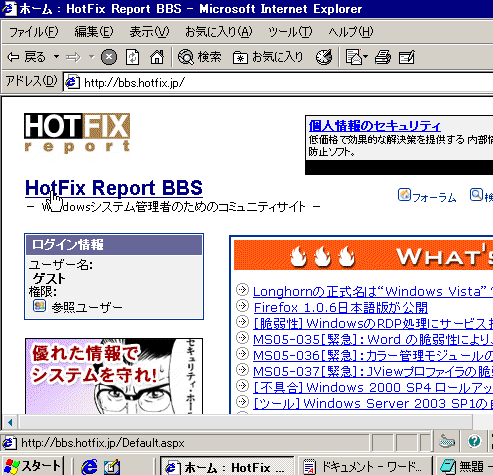Image resolution: width=493 pixels, height=475 pixels.
Task: Open the [ツール] Windows Server 2003 SP1 link
Action: [x=373, y=404]
